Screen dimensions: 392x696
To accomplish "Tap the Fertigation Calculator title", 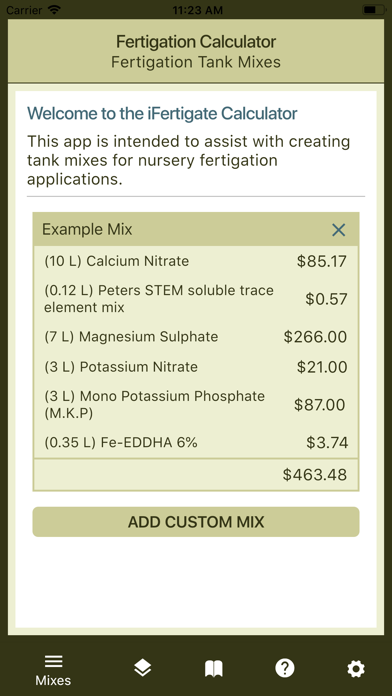I will (x=196, y=42).
